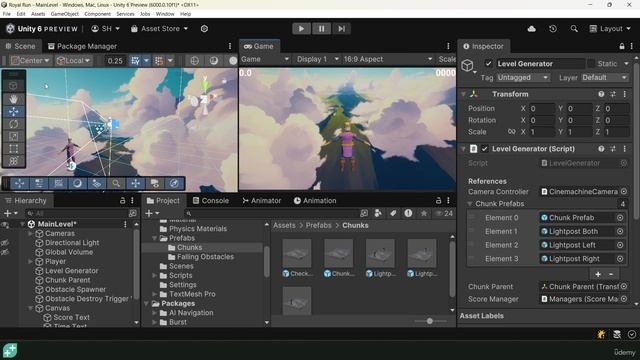
Task: Expand the Player object in Hierarchy
Action: 30,261
